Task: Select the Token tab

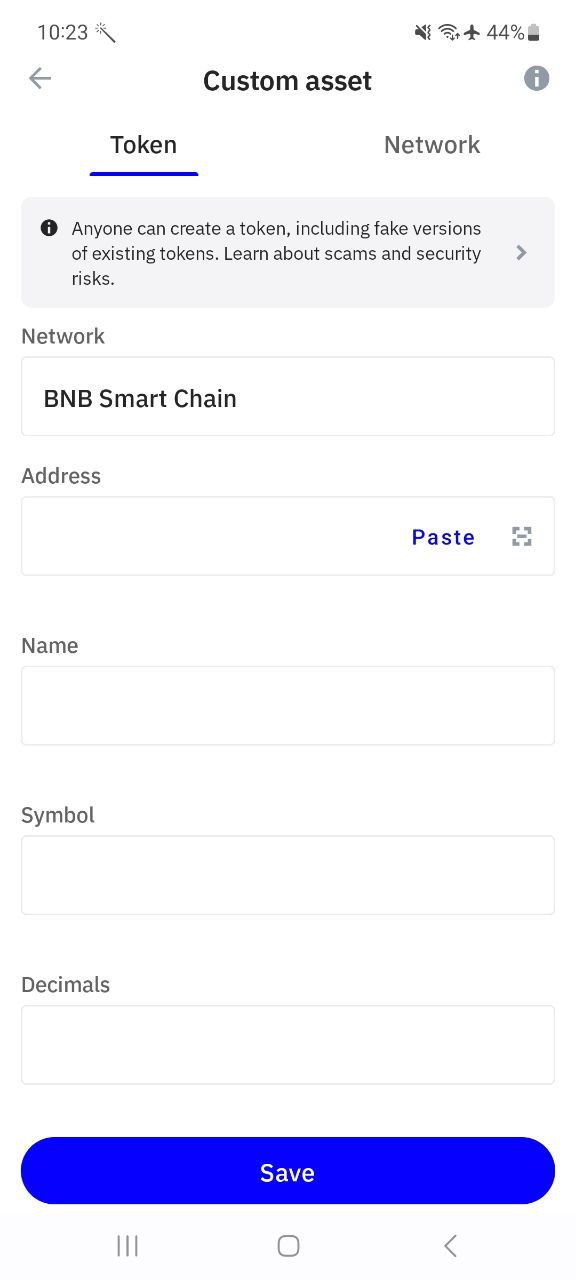Action: (144, 145)
